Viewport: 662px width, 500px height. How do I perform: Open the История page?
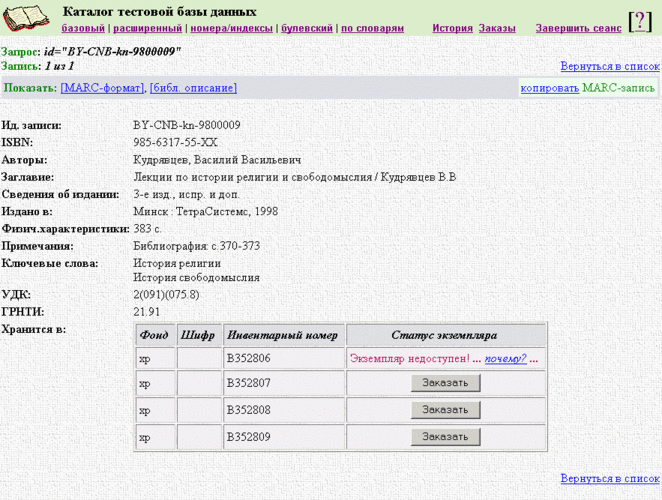452,29
